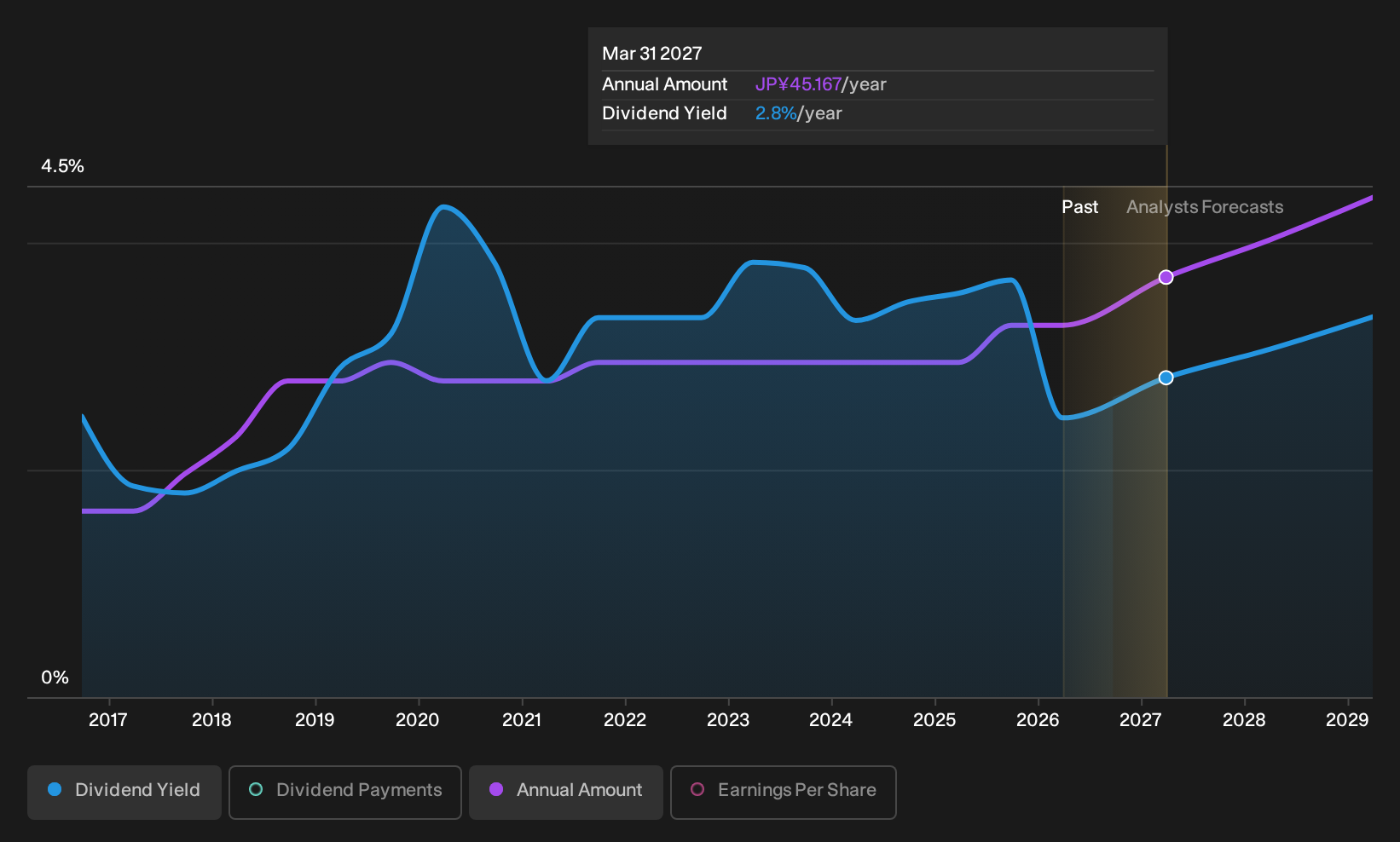This screenshot has height=842, width=1400.
Task: Select the purple Annual Amount marker at 2027
Action: click(1166, 277)
